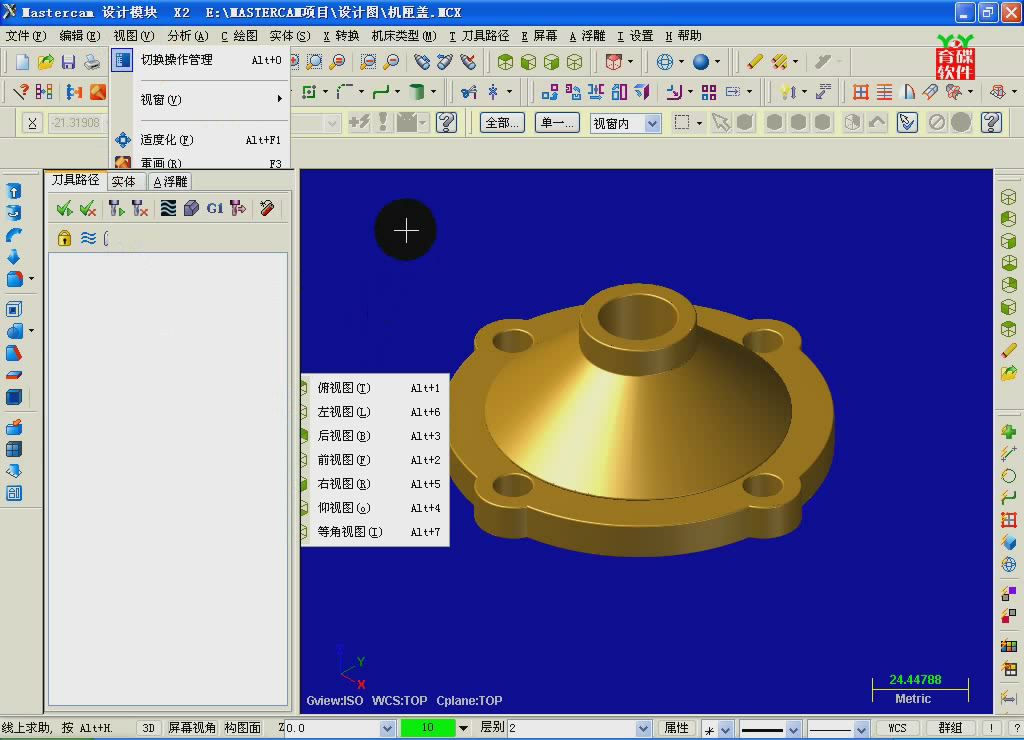Click the first green cube view icon
This screenshot has width=1024, height=740.
(x=505, y=62)
